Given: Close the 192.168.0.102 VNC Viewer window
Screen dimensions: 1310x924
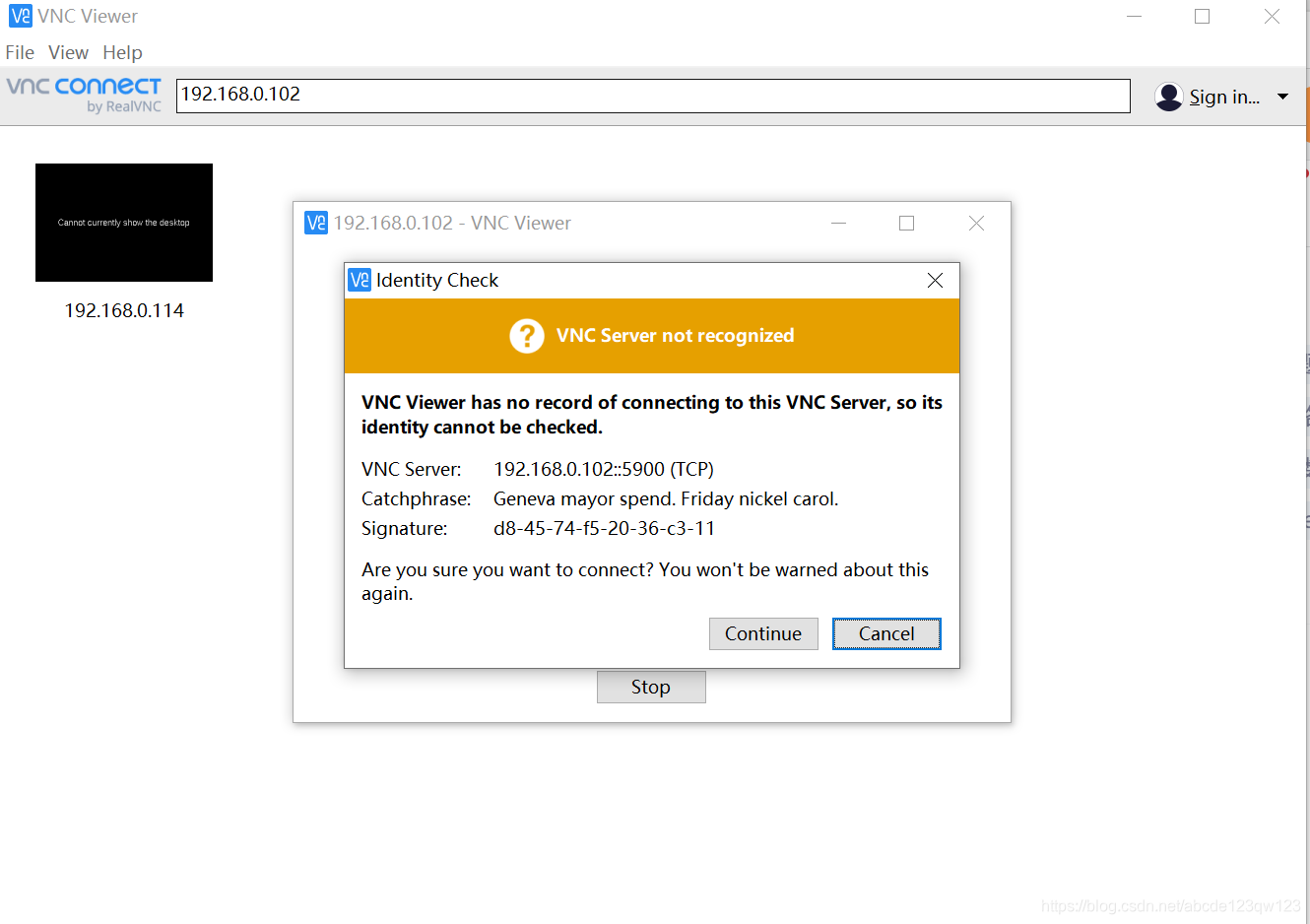Looking at the screenshot, I should 976,224.
